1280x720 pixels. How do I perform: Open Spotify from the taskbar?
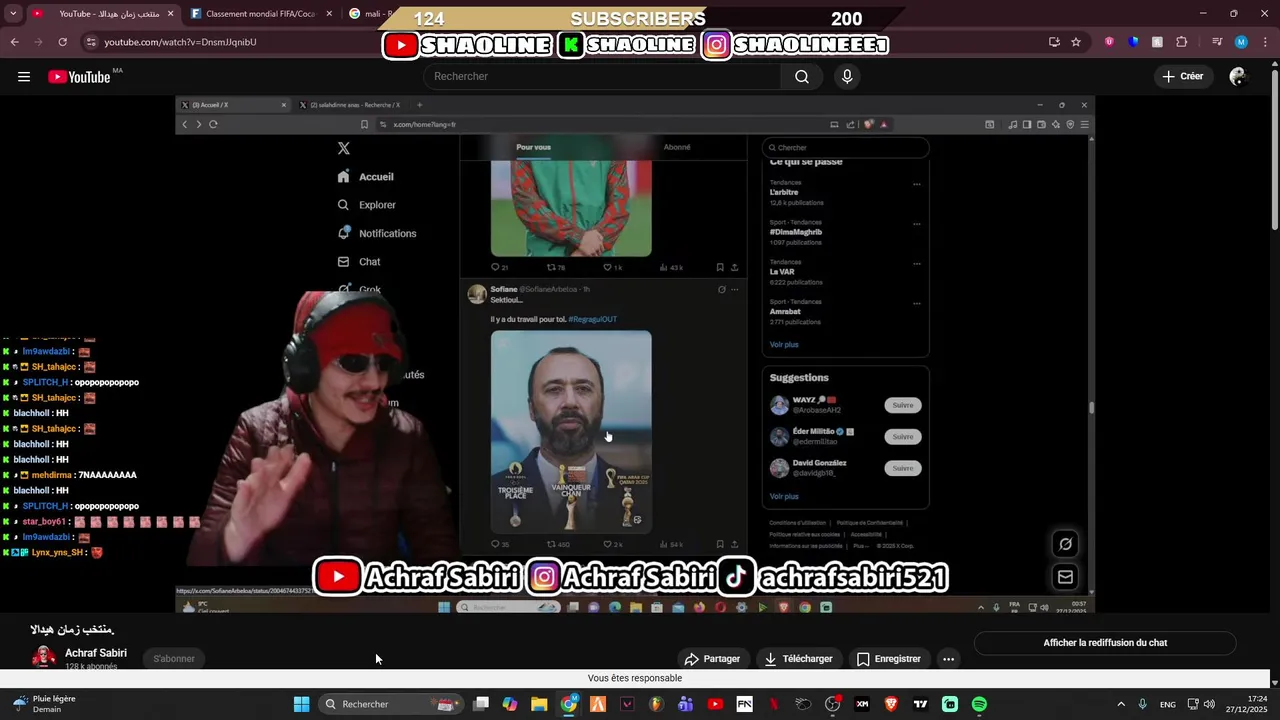click(x=979, y=704)
